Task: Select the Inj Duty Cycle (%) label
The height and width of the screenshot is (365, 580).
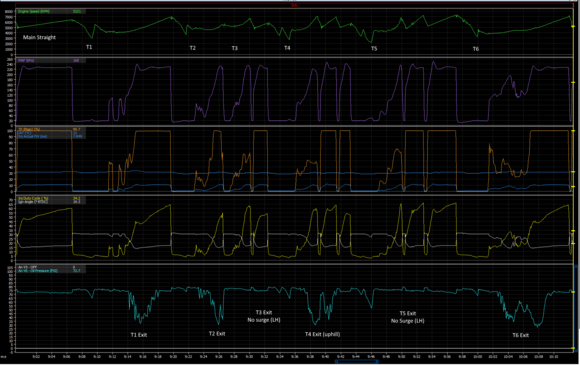Action: coord(33,199)
